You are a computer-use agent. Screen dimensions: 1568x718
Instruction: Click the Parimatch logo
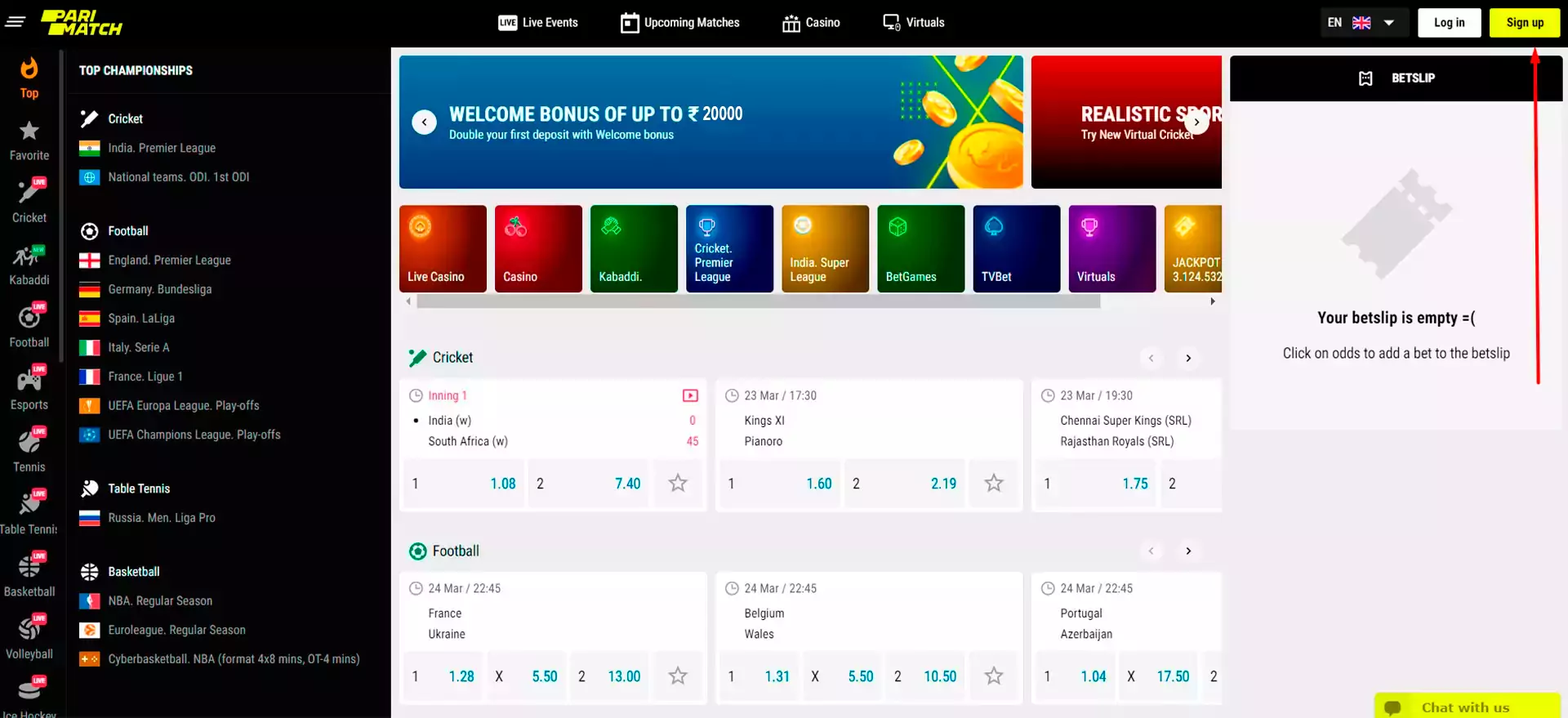(82, 22)
